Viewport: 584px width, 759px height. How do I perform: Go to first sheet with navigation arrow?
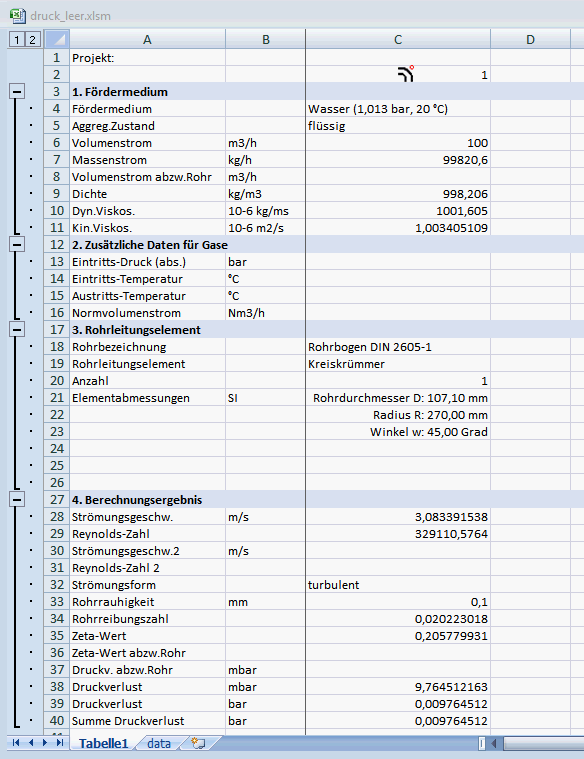pyautogui.click(x=15, y=743)
